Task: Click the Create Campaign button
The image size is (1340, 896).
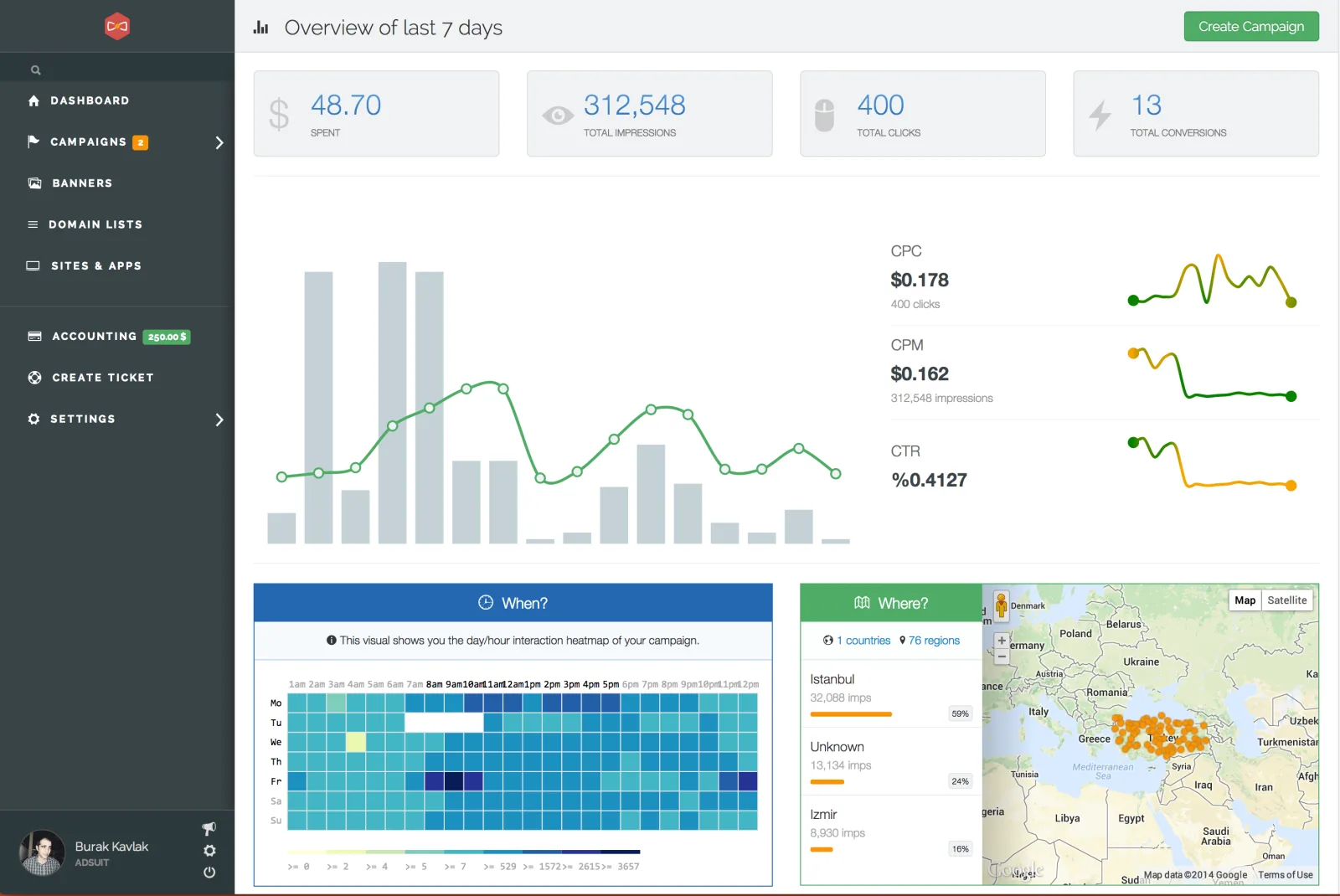Action: tap(1251, 27)
